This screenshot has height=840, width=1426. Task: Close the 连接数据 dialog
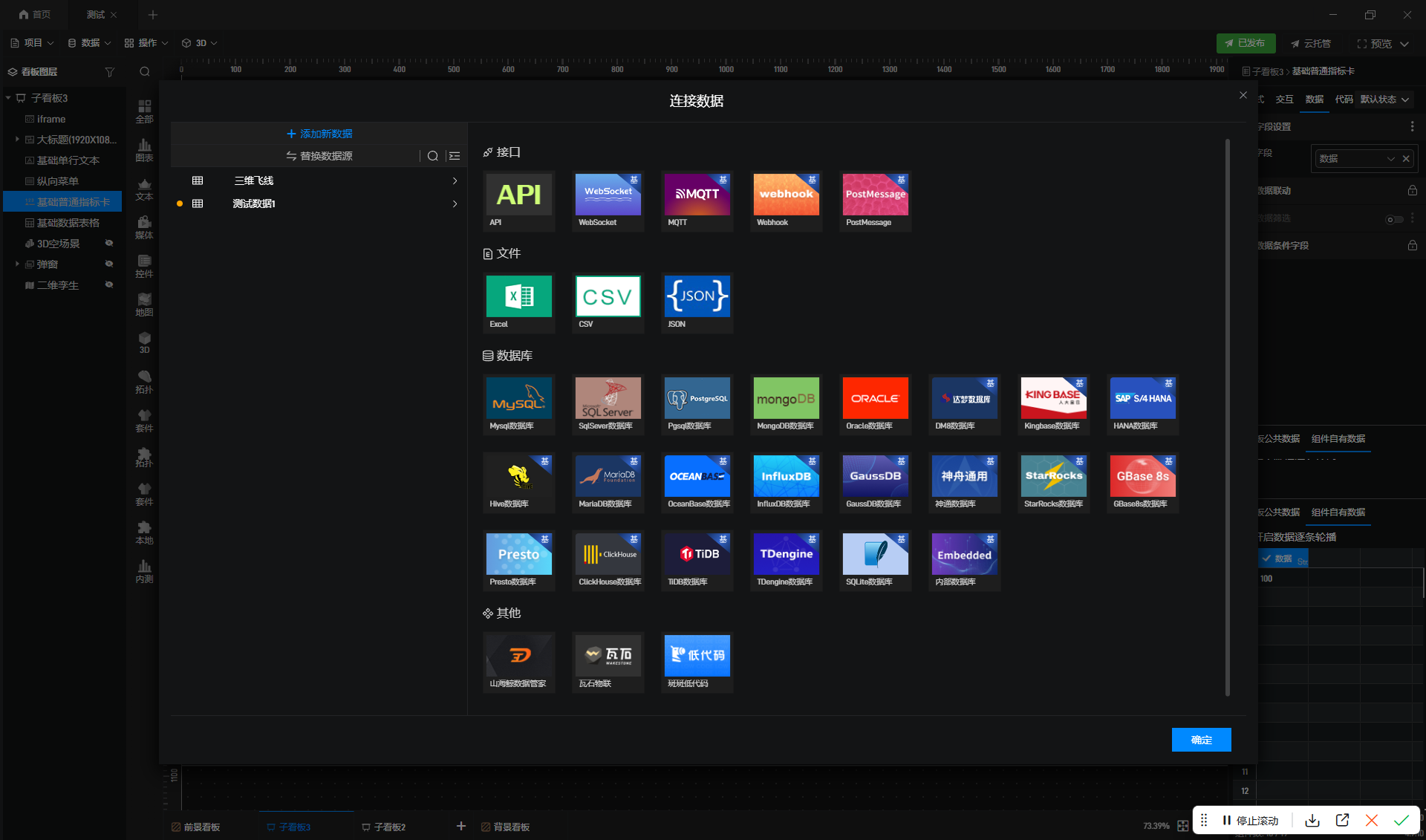1243,95
